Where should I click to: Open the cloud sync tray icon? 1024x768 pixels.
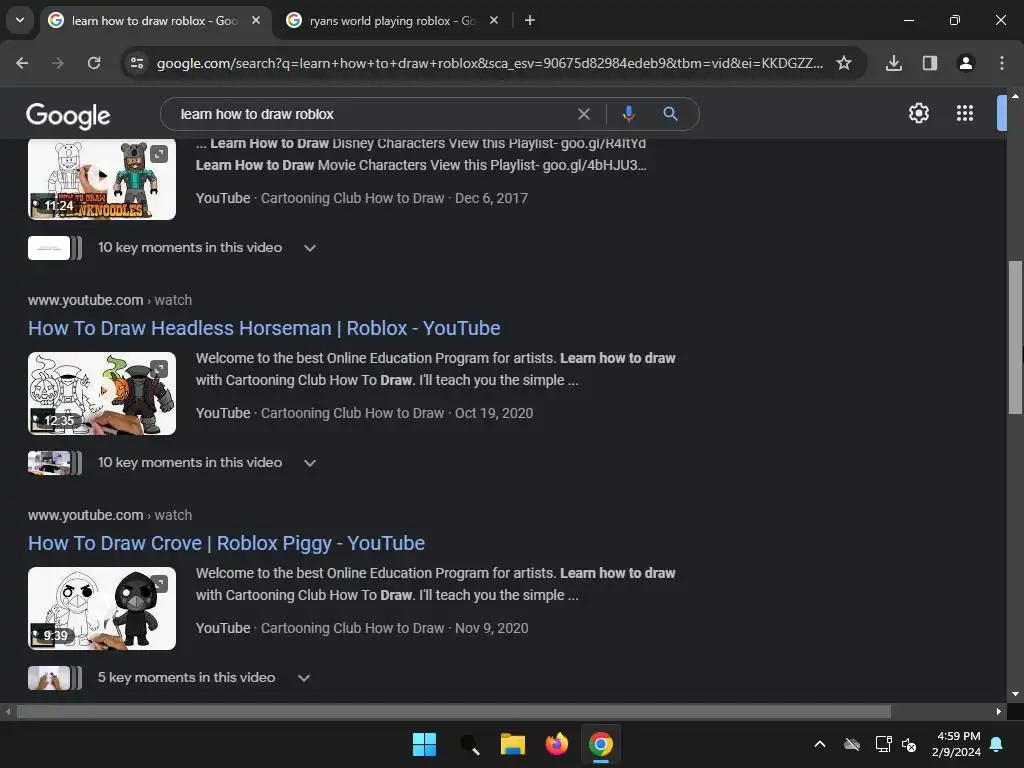pyautogui.click(x=852, y=744)
